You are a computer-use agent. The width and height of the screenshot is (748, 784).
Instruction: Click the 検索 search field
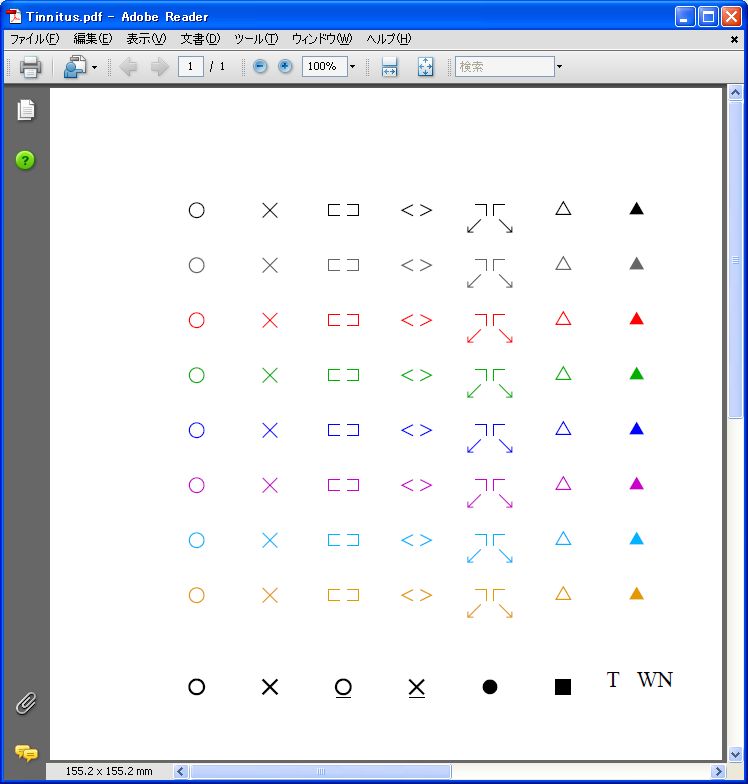coord(504,66)
